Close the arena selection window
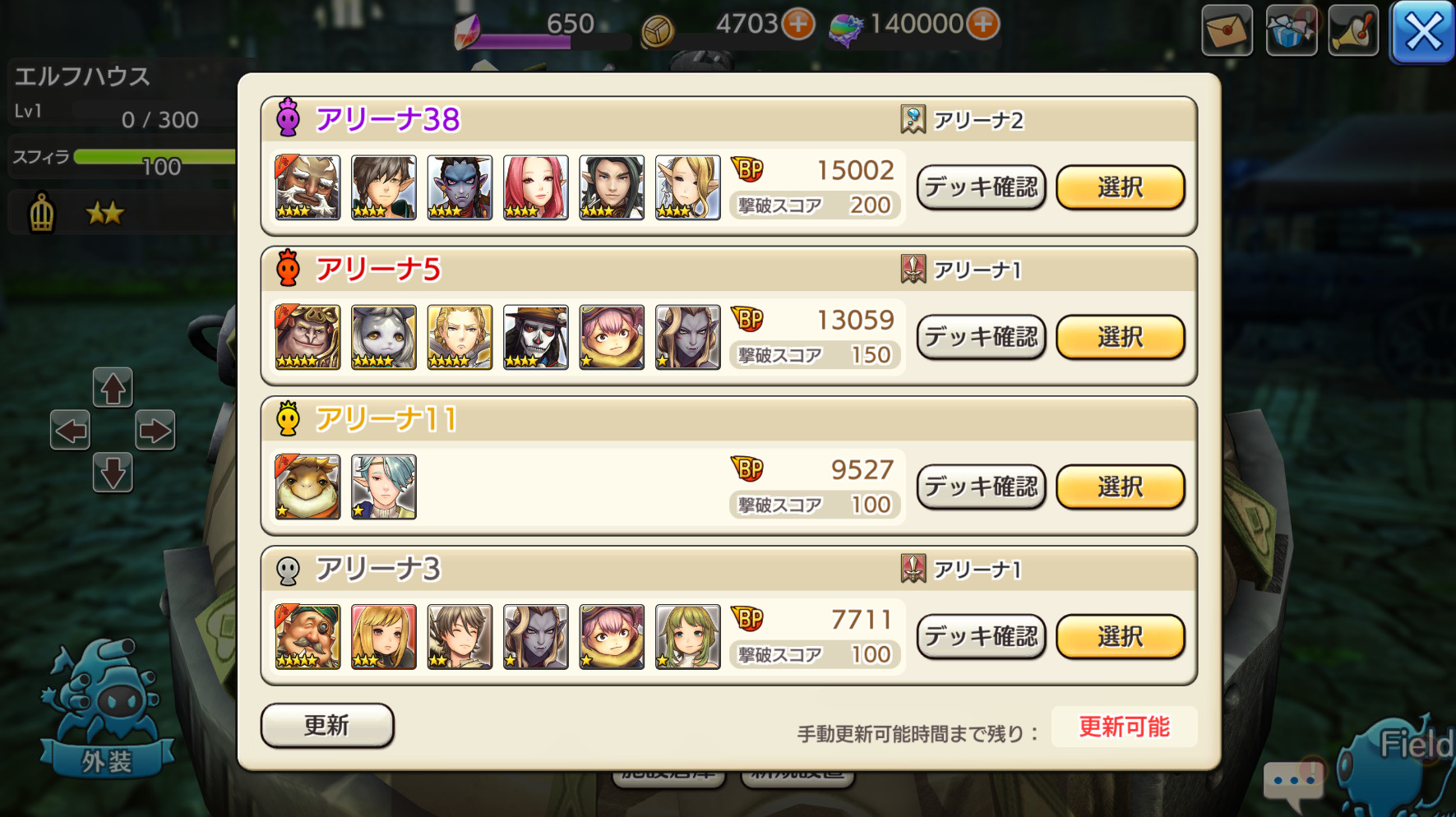This screenshot has width=1456, height=817. click(x=1422, y=32)
